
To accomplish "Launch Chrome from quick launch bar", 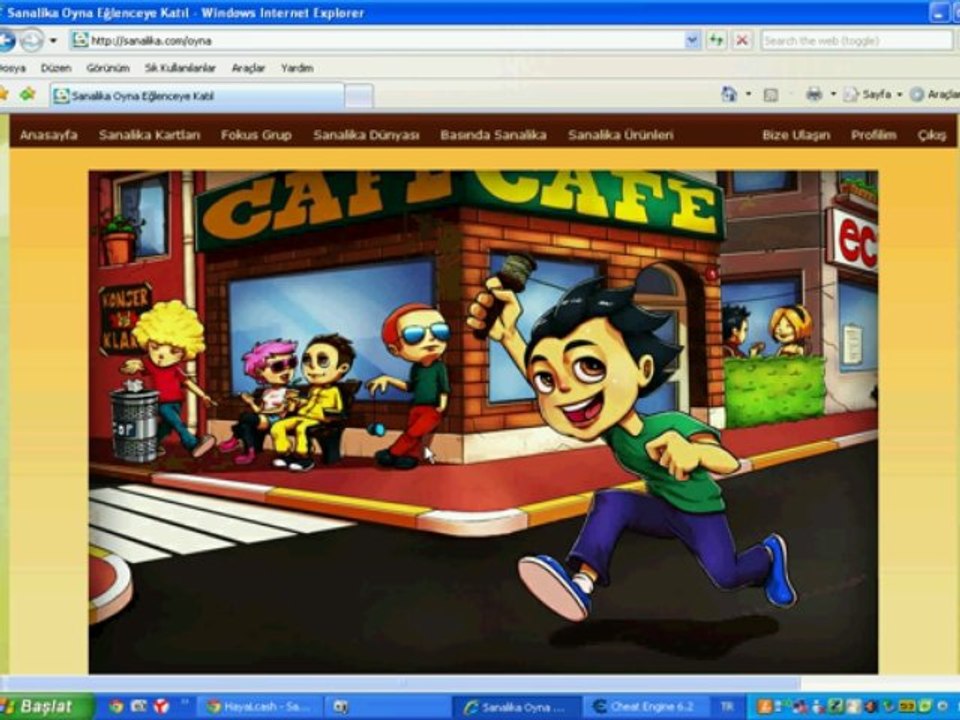I will [x=116, y=707].
